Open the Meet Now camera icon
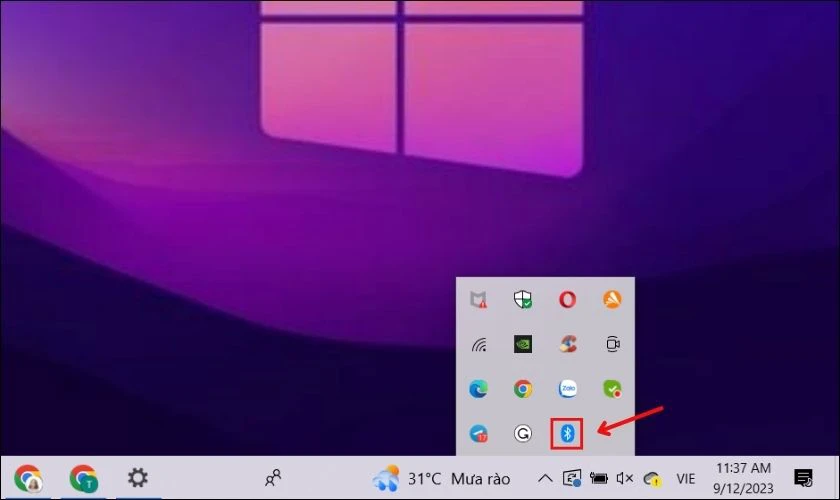 click(613, 344)
